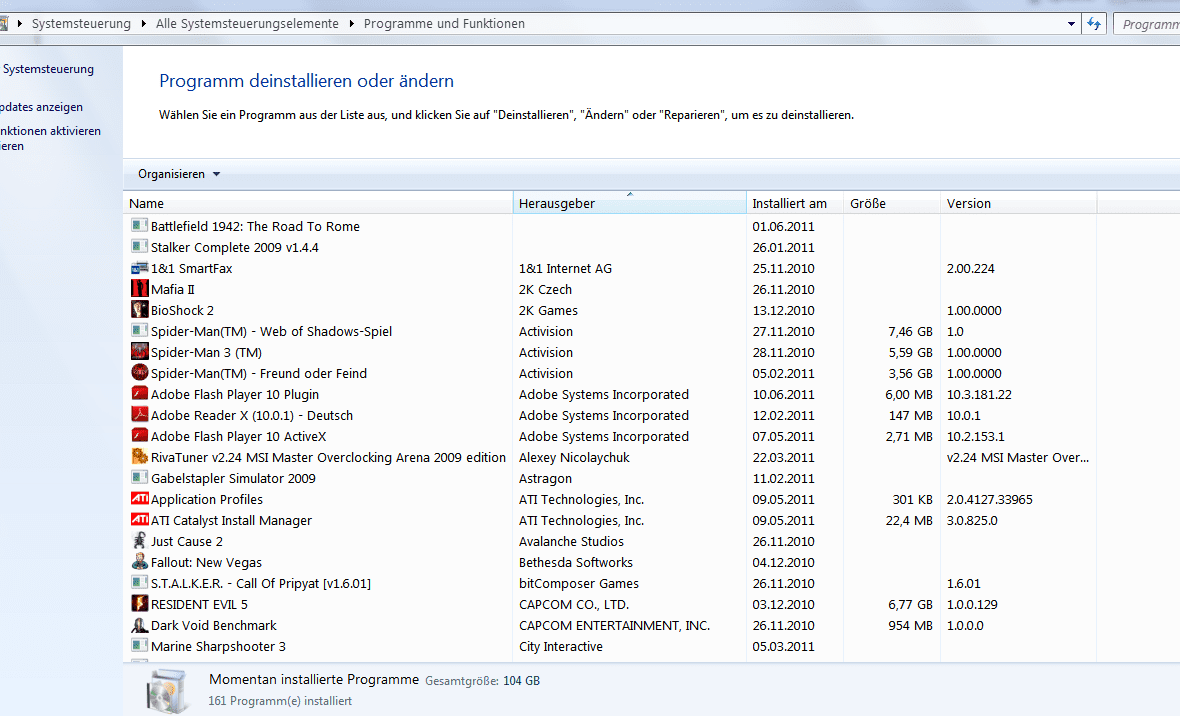
Task: Click the Dark Void Benchmark icon
Action: click(139, 625)
